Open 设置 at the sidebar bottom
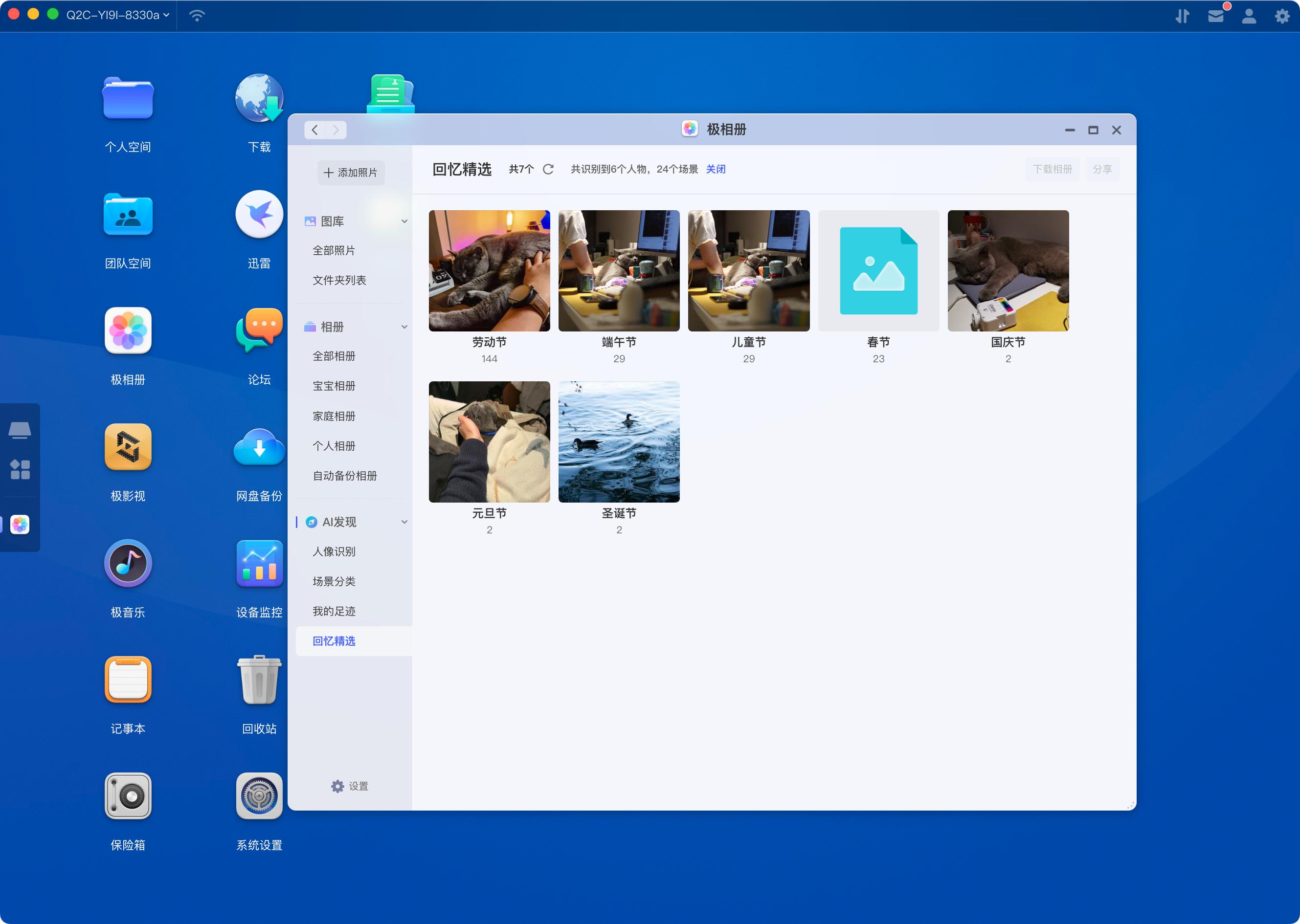The width and height of the screenshot is (1300, 924). [x=350, y=786]
